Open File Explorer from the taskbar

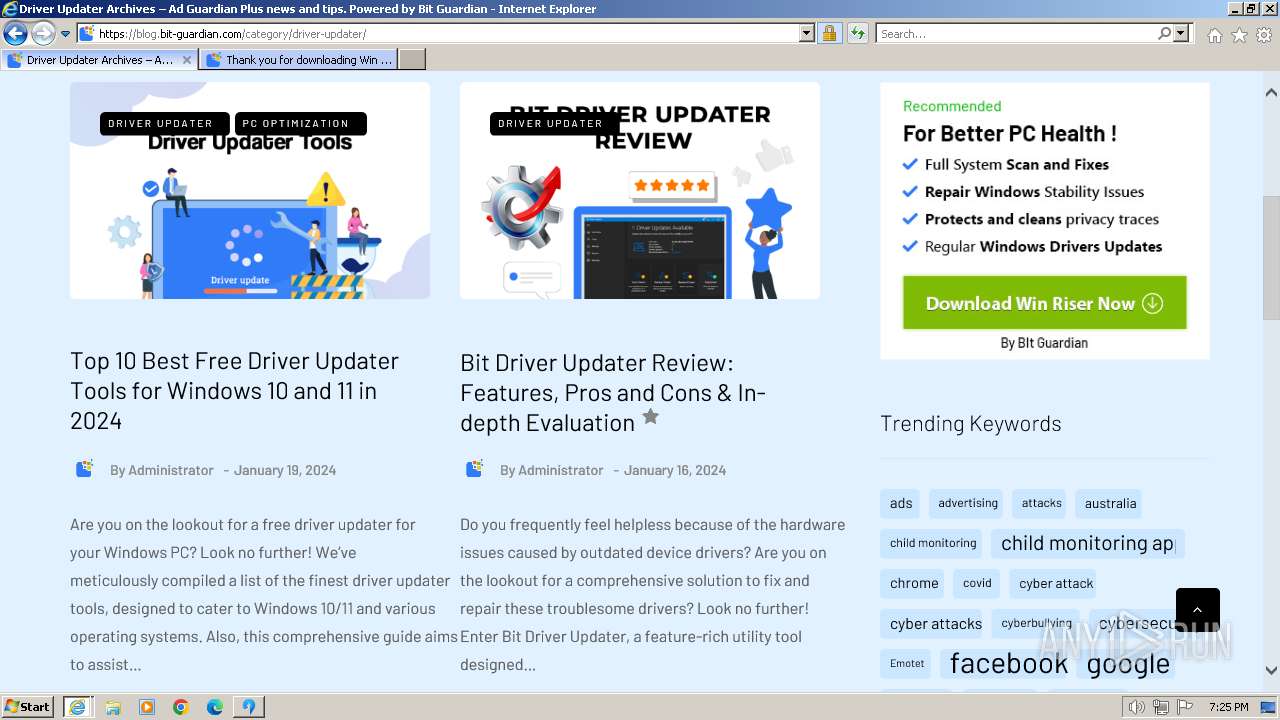pyautogui.click(x=113, y=707)
